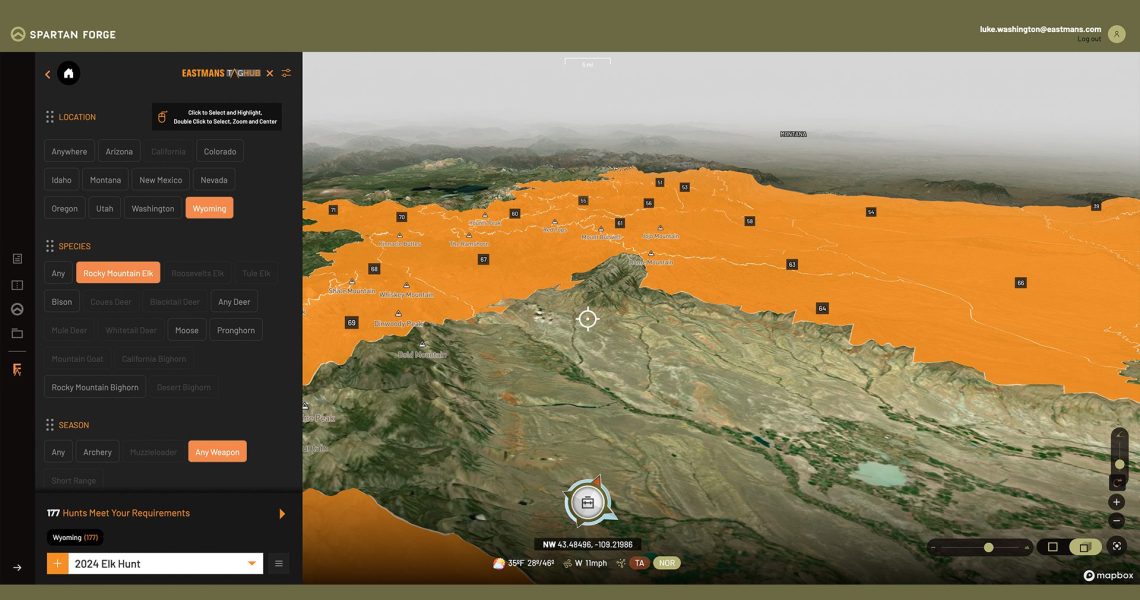Click the Log out link

click(x=1089, y=39)
